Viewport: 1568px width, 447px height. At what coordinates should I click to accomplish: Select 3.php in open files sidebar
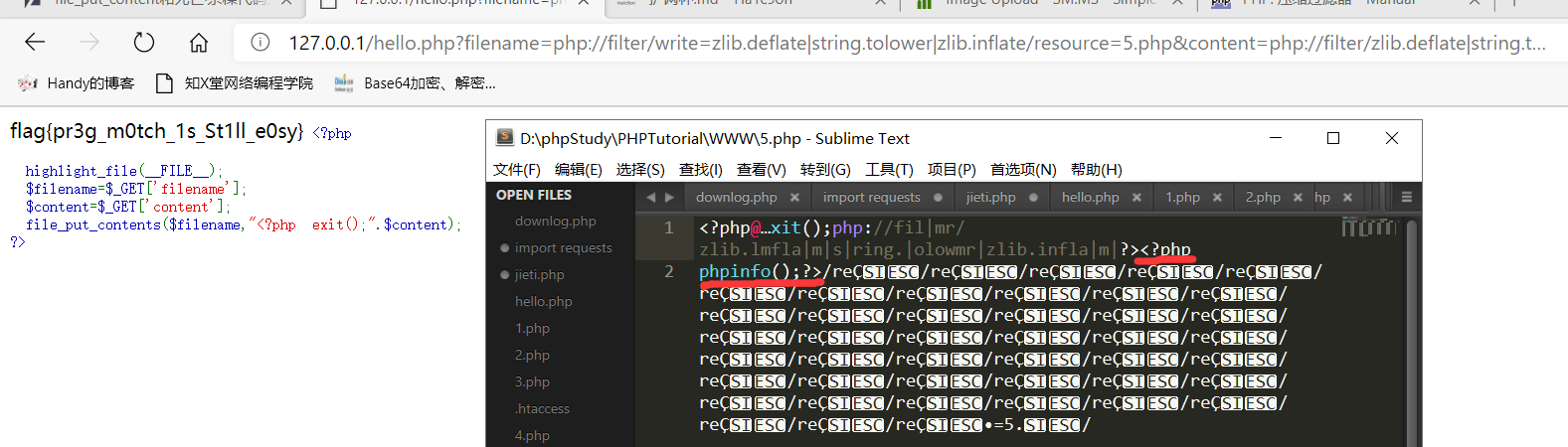coord(532,381)
